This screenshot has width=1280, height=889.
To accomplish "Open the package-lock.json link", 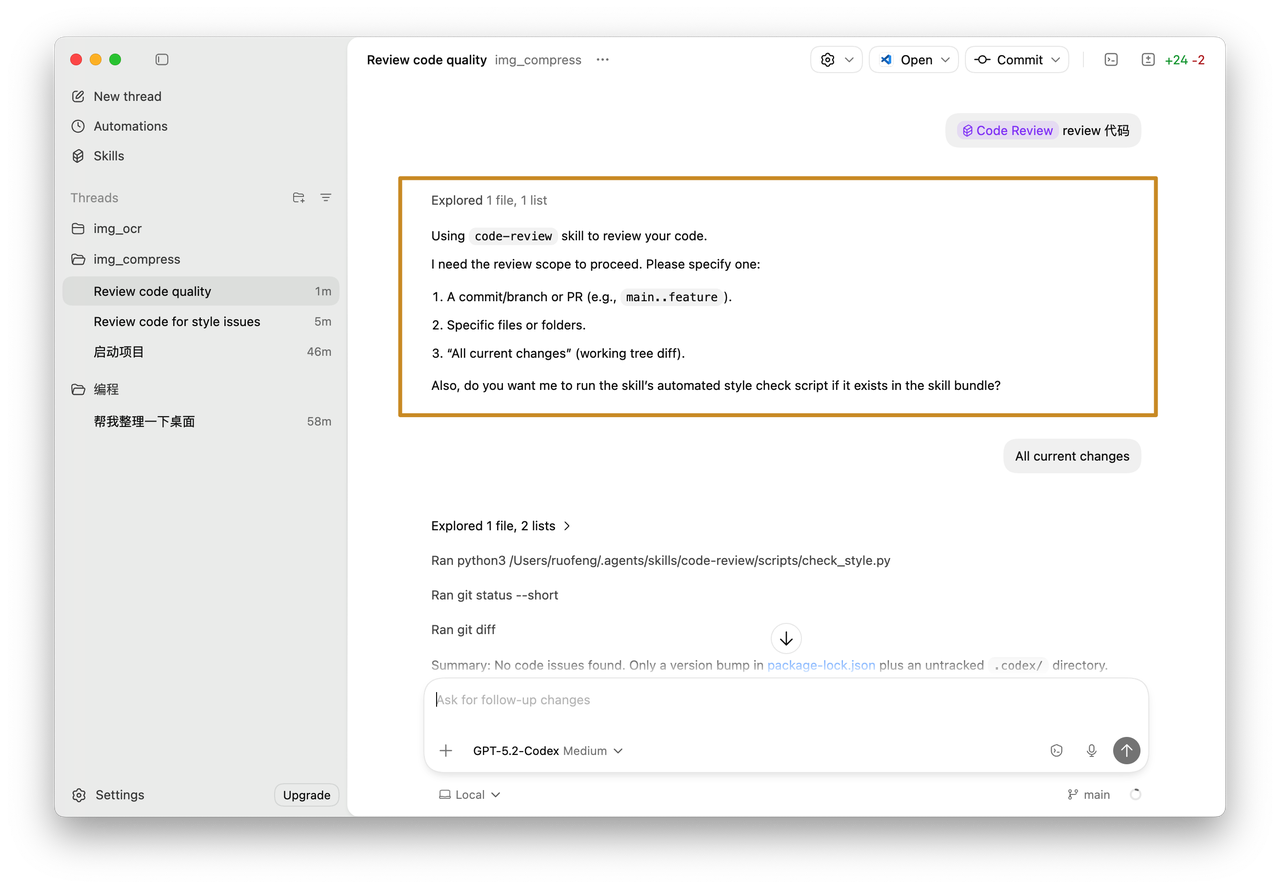I will pyautogui.click(x=820, y=665).
